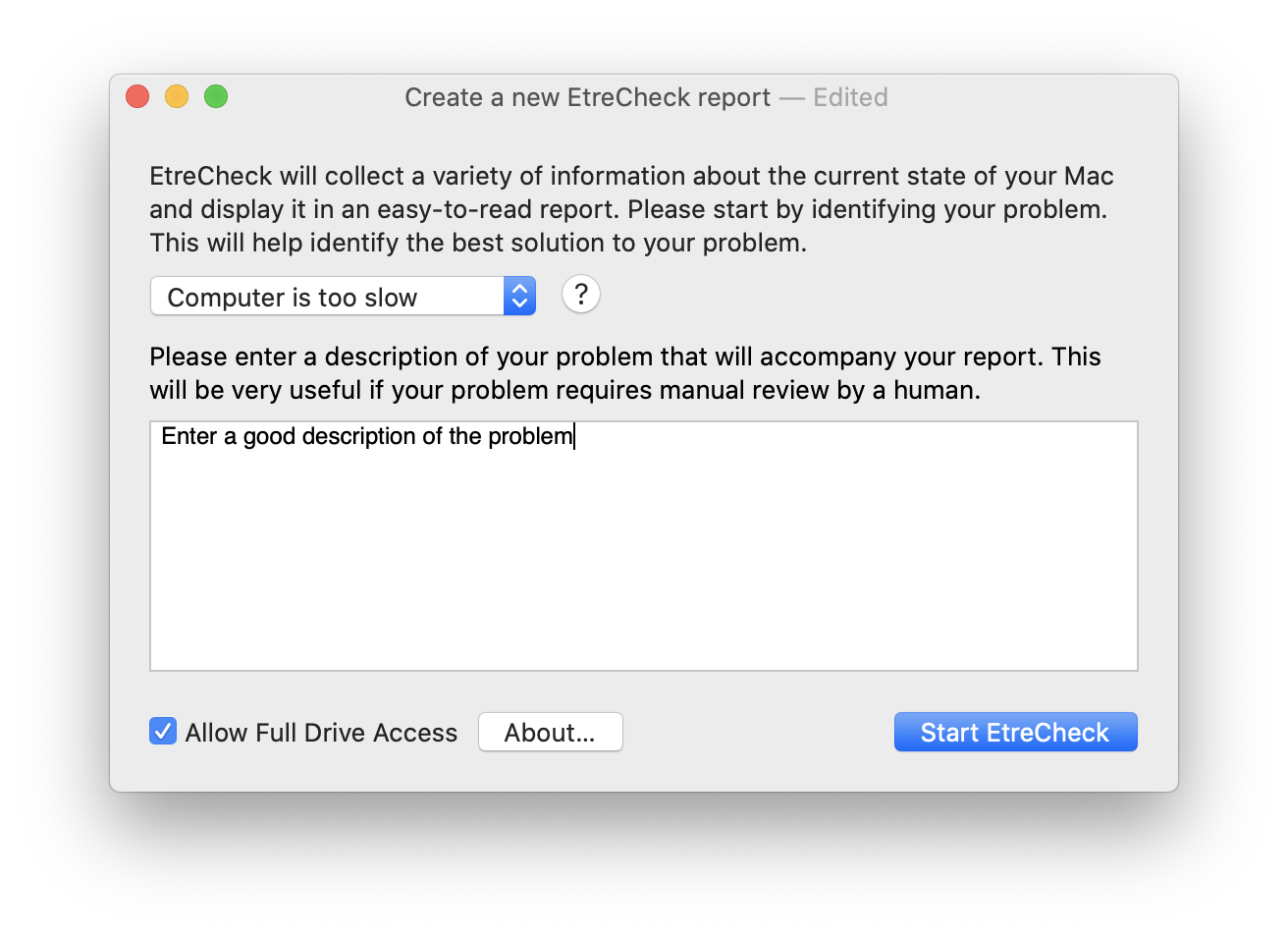The height and width of the screenshot is (937, 1288).
Task: Open help for the problem selection
Action: [580, 295]
